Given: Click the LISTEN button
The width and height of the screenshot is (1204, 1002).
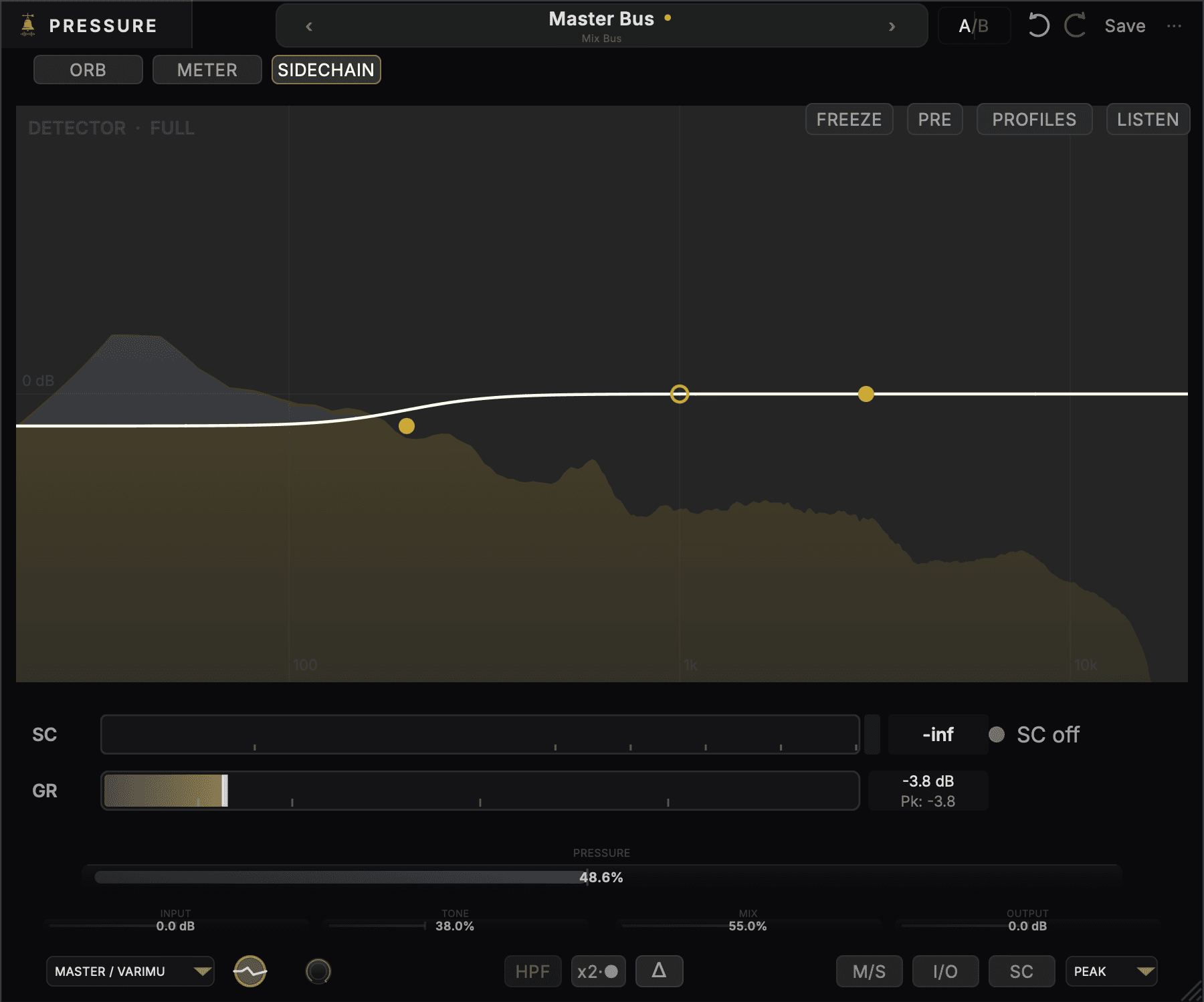Looking at the screenshot, I should [1148, 119].
